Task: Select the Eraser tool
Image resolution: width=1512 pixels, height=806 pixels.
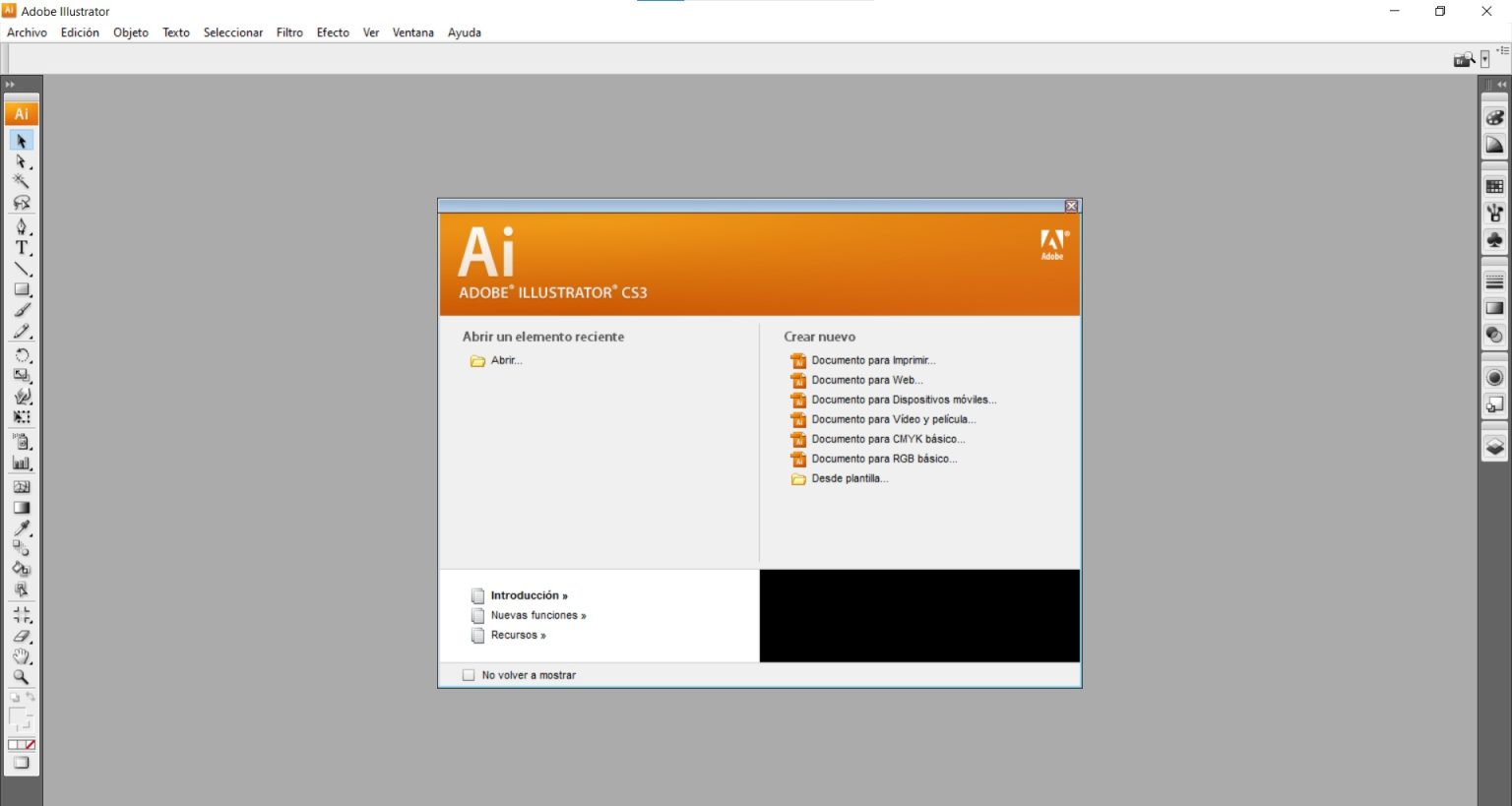Action: click(21, 637)
